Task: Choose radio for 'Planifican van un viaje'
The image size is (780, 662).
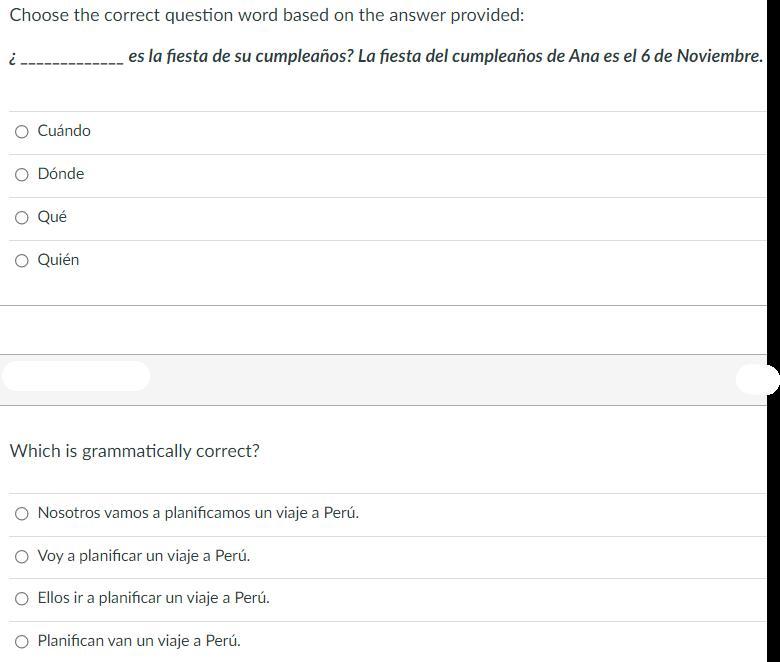Action: click(22, 642)
